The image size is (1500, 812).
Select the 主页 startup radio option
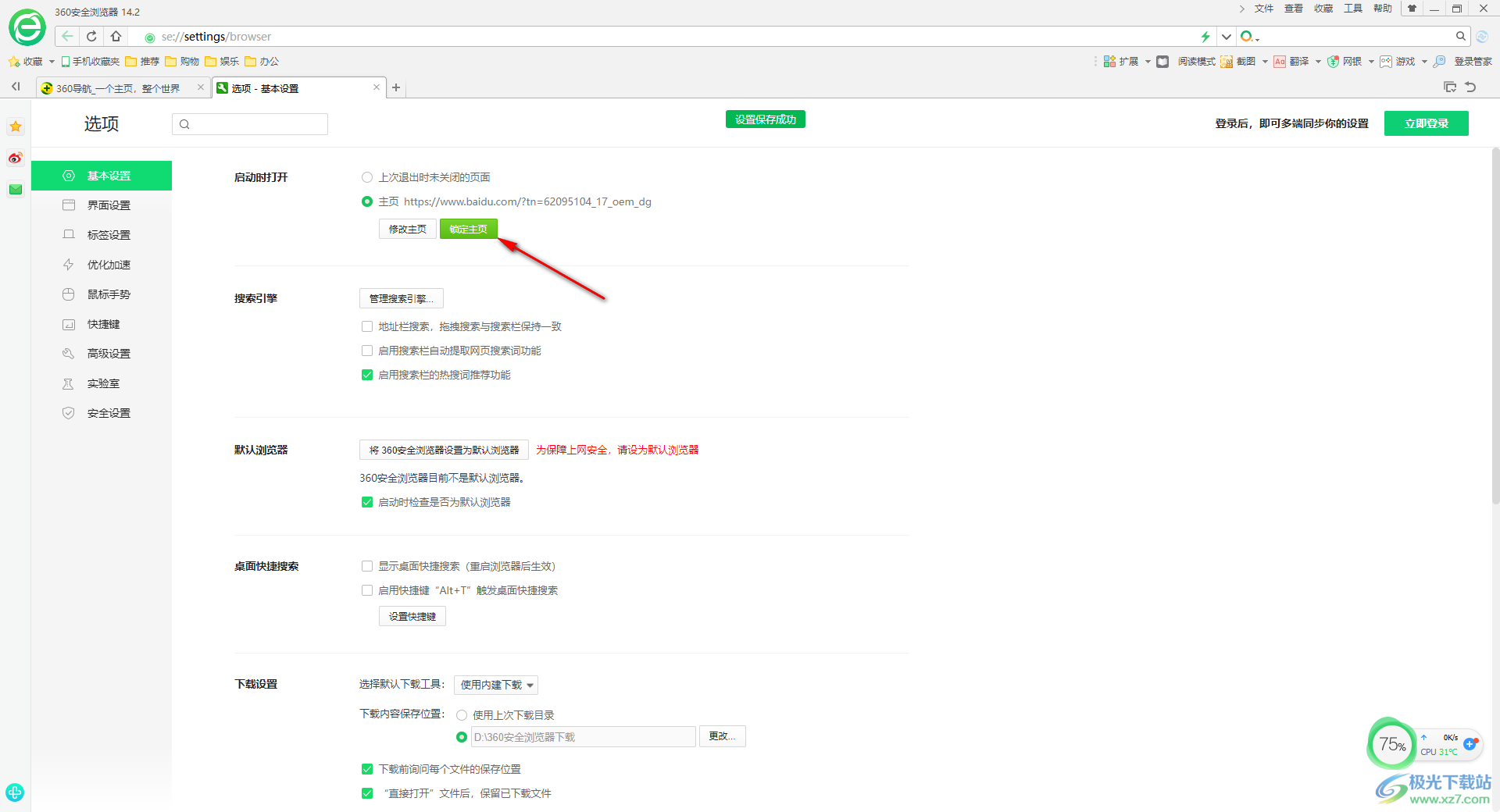click(366, 201)
